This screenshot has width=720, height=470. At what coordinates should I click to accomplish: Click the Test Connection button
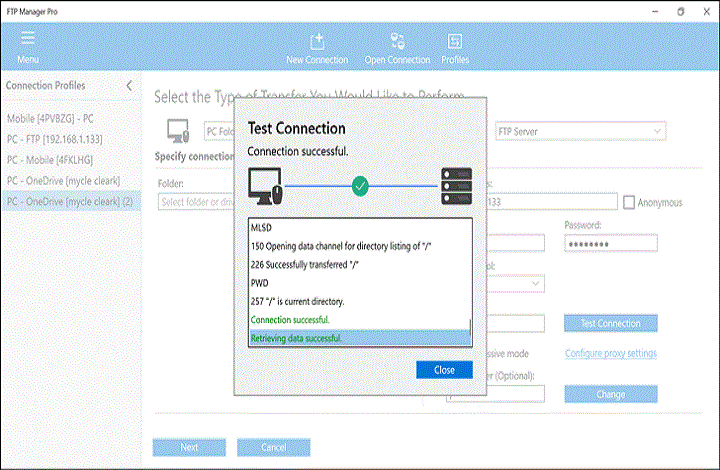coord(610,323)
